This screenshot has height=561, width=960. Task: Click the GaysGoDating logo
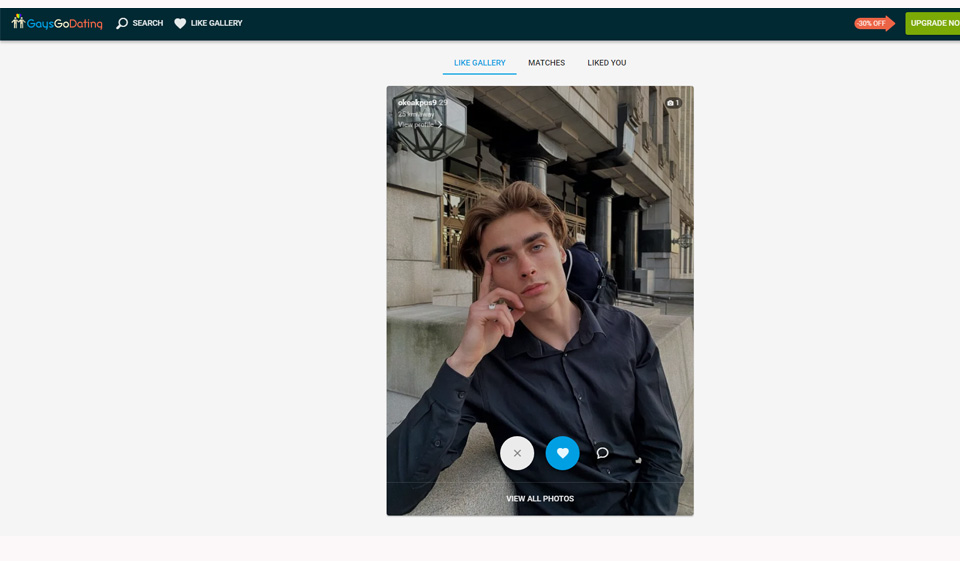click(x=57, y=22)
